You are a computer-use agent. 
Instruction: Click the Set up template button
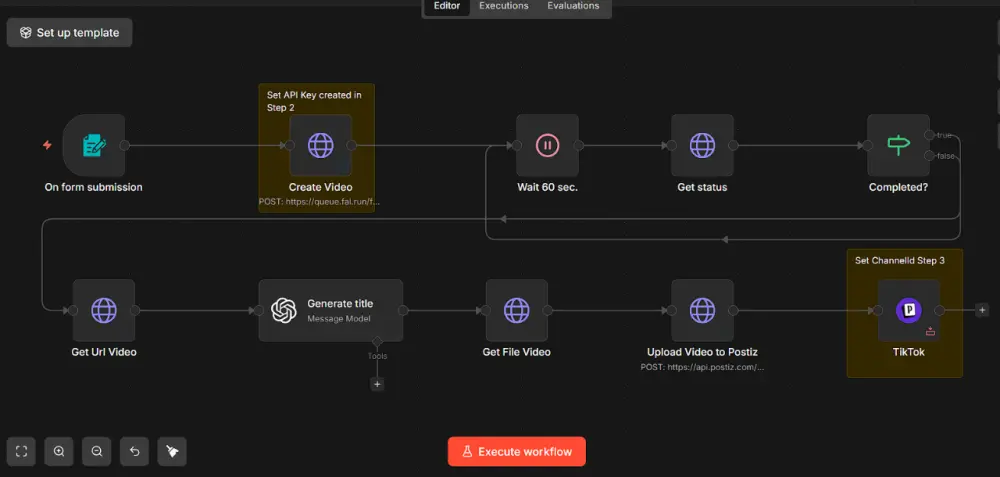point(69,33)
